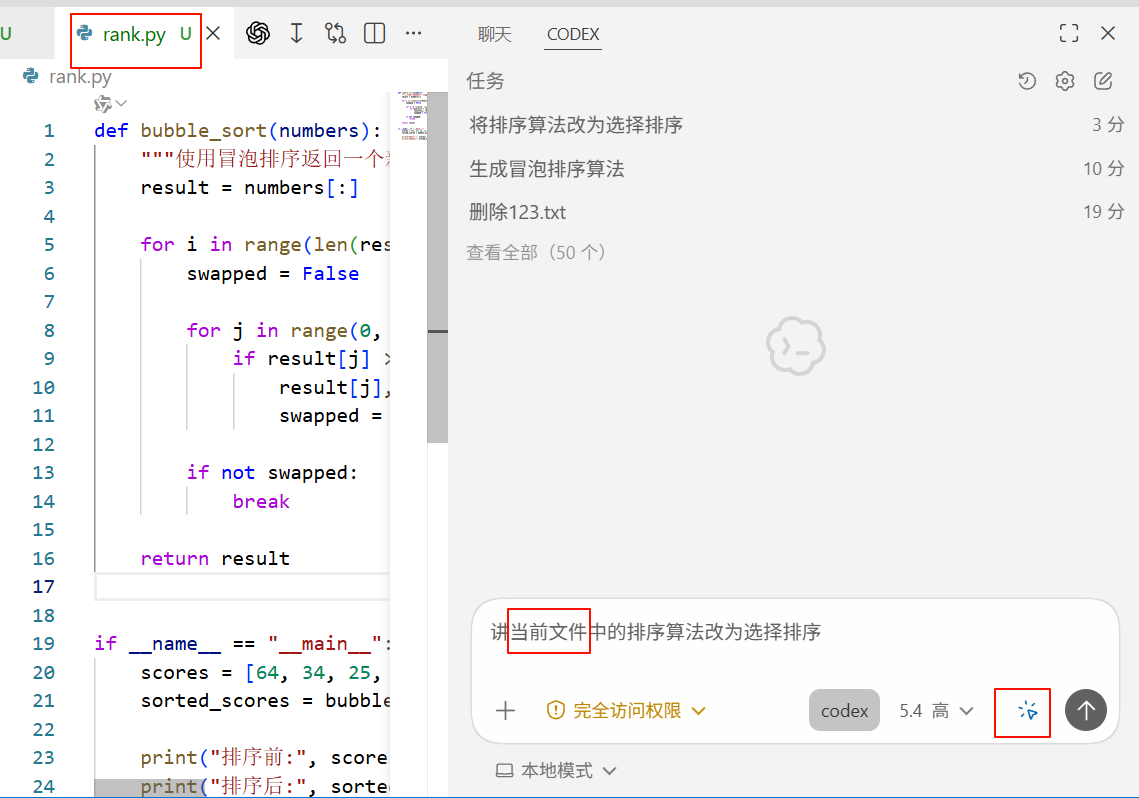Open the 完全访问权限 permissions dropdown
1139x798 pixels.
(x=626, y=710)
